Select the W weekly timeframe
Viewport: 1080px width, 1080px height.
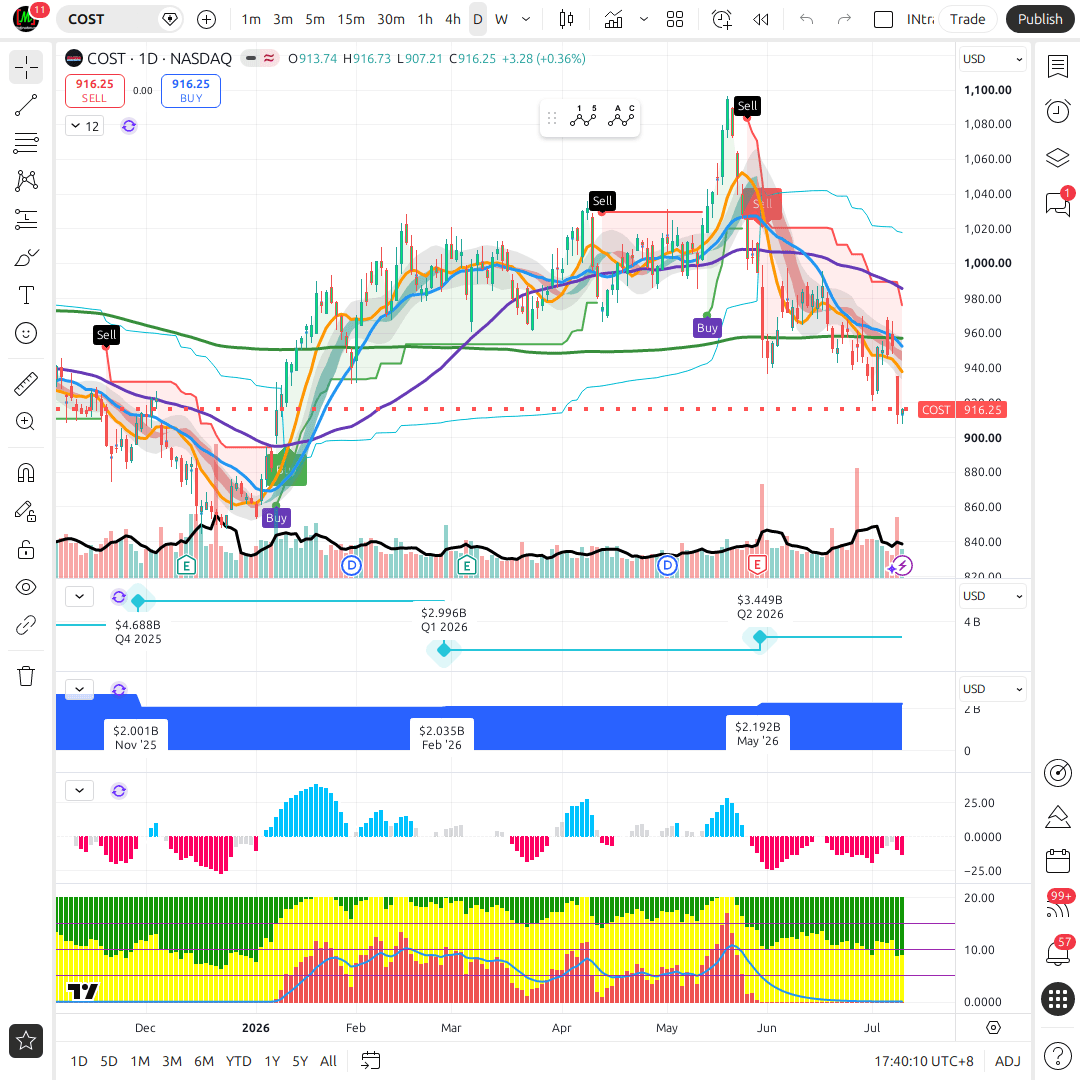501,19
